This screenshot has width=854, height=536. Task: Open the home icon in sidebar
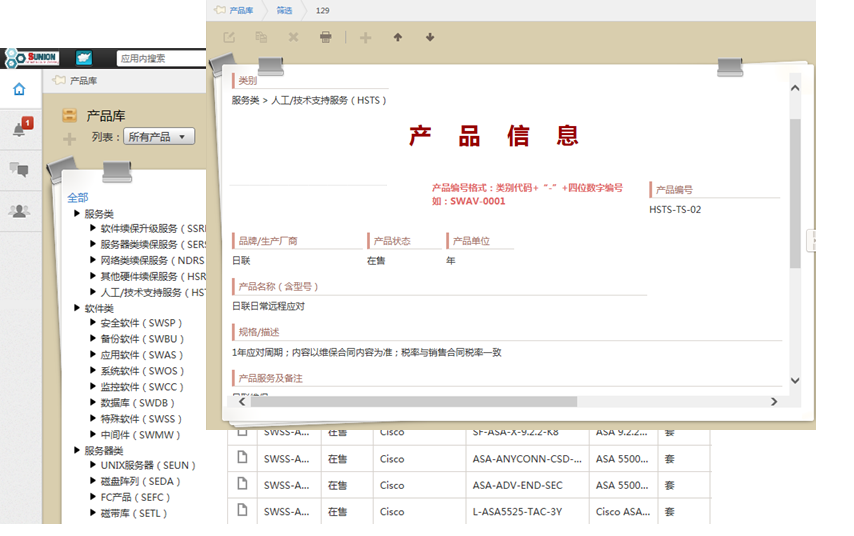[x=19, y=89]
